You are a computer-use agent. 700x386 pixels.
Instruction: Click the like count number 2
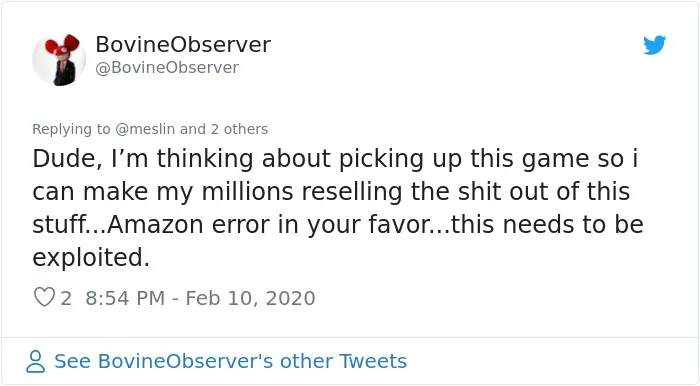pos(66,298)
